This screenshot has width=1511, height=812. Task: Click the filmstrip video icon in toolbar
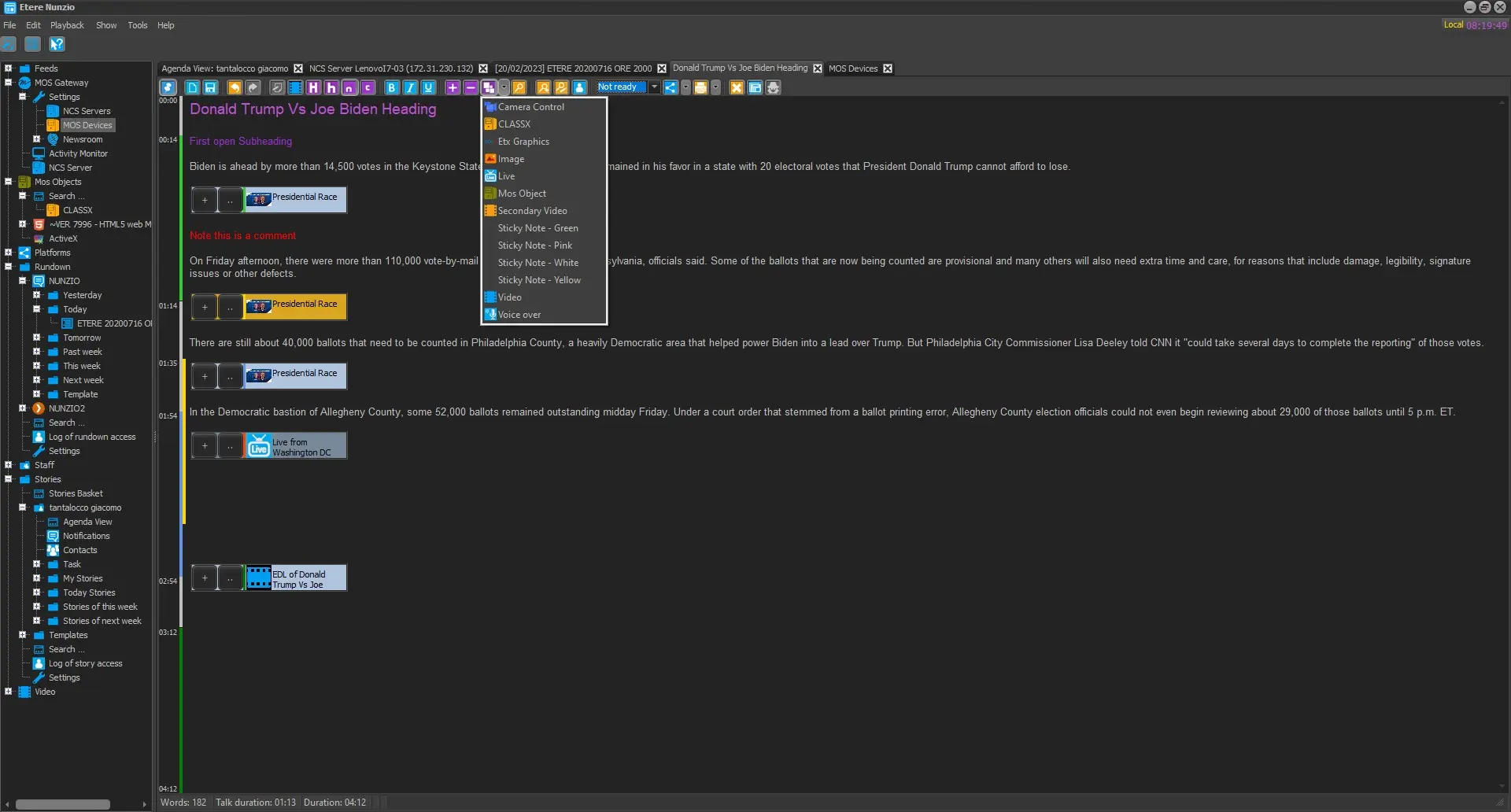pos(295,87)
